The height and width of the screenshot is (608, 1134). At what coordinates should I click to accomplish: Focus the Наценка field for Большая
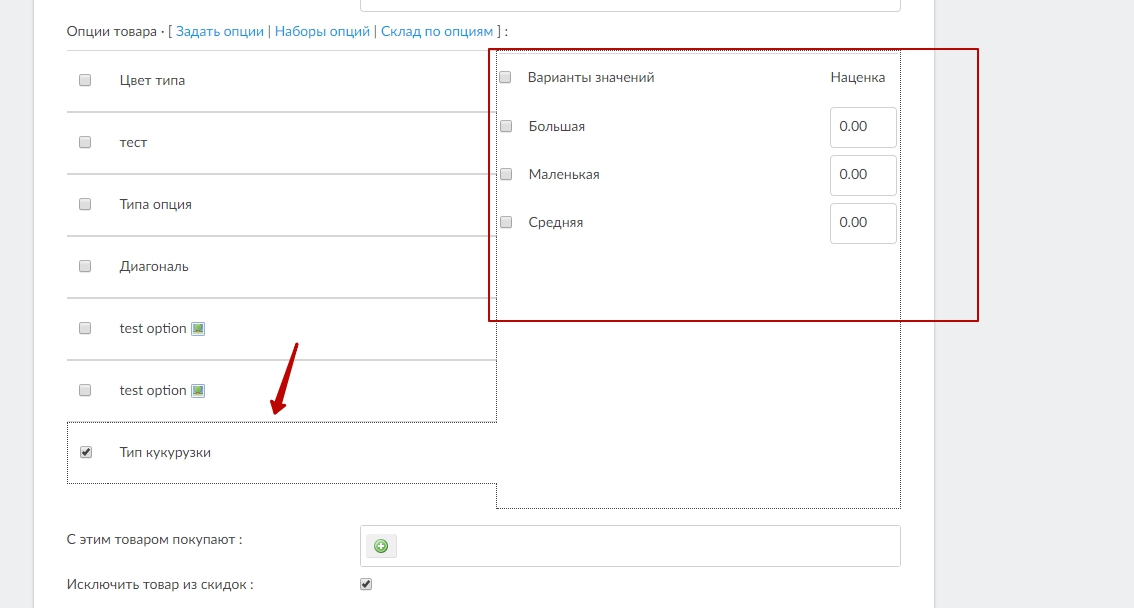click(863, 127)
